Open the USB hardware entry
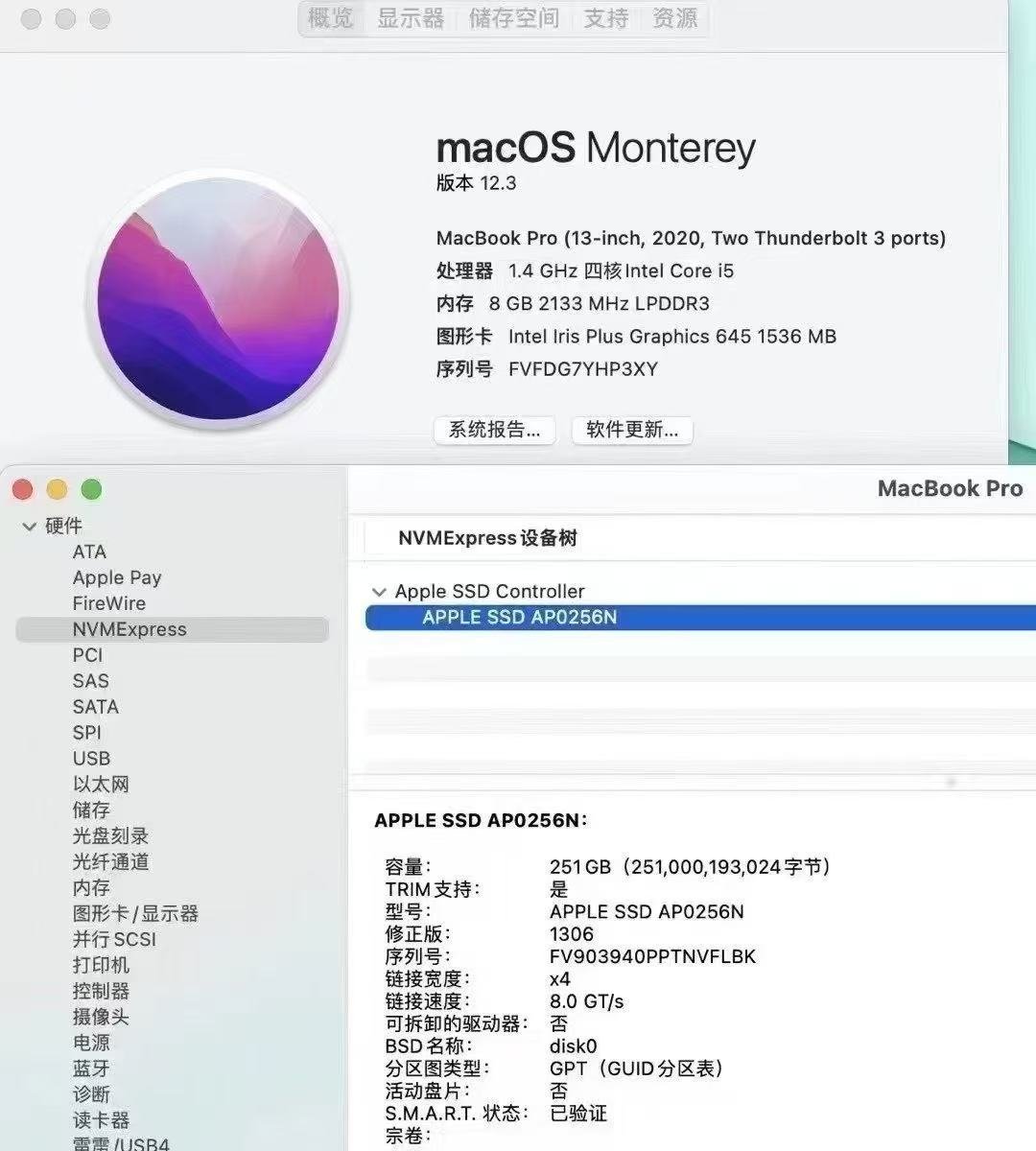Viewport: 1036px width, 1151px height. [91, 759]
